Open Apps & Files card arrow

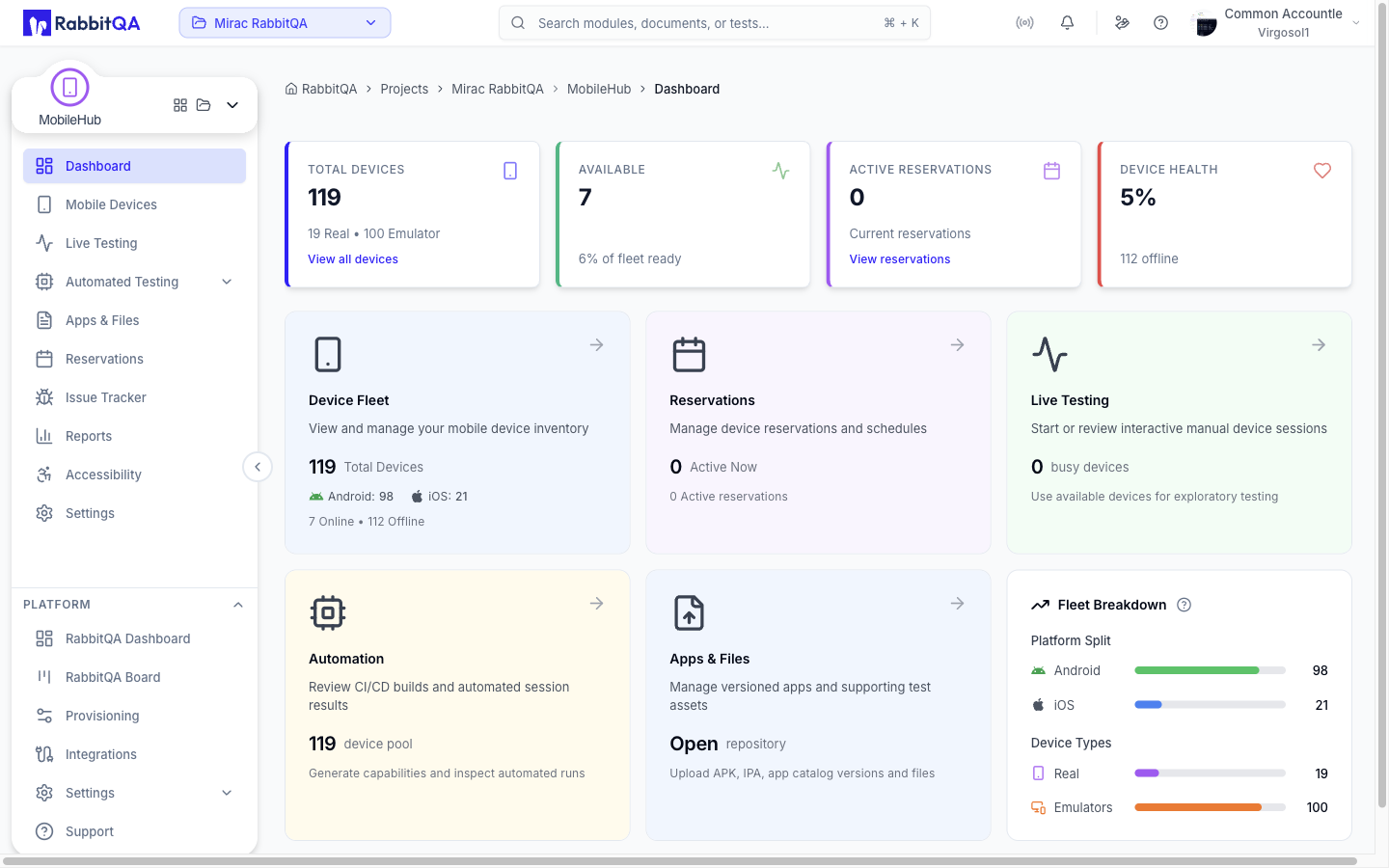pyautogui.click(x=958, y=603)
